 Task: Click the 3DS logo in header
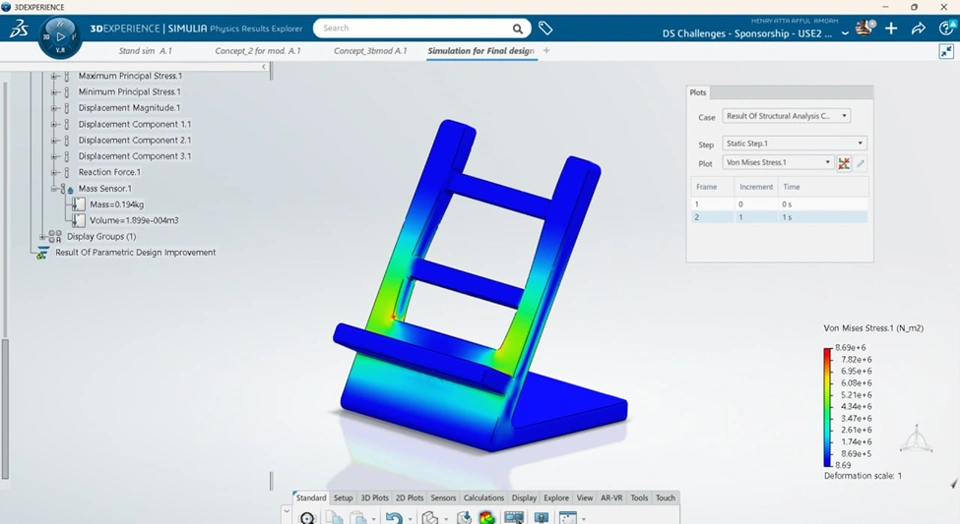pyautogui.click(x=19, y=28)
